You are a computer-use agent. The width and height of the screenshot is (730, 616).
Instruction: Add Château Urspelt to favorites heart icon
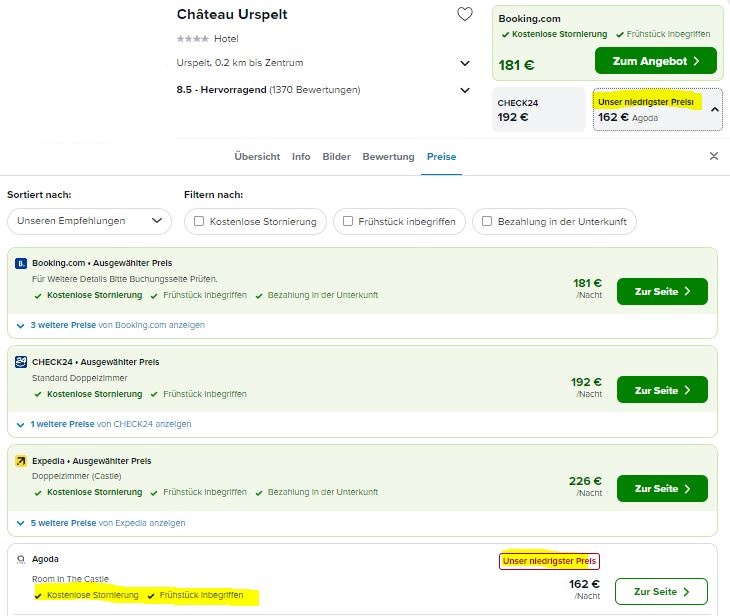tap(465, 14)
